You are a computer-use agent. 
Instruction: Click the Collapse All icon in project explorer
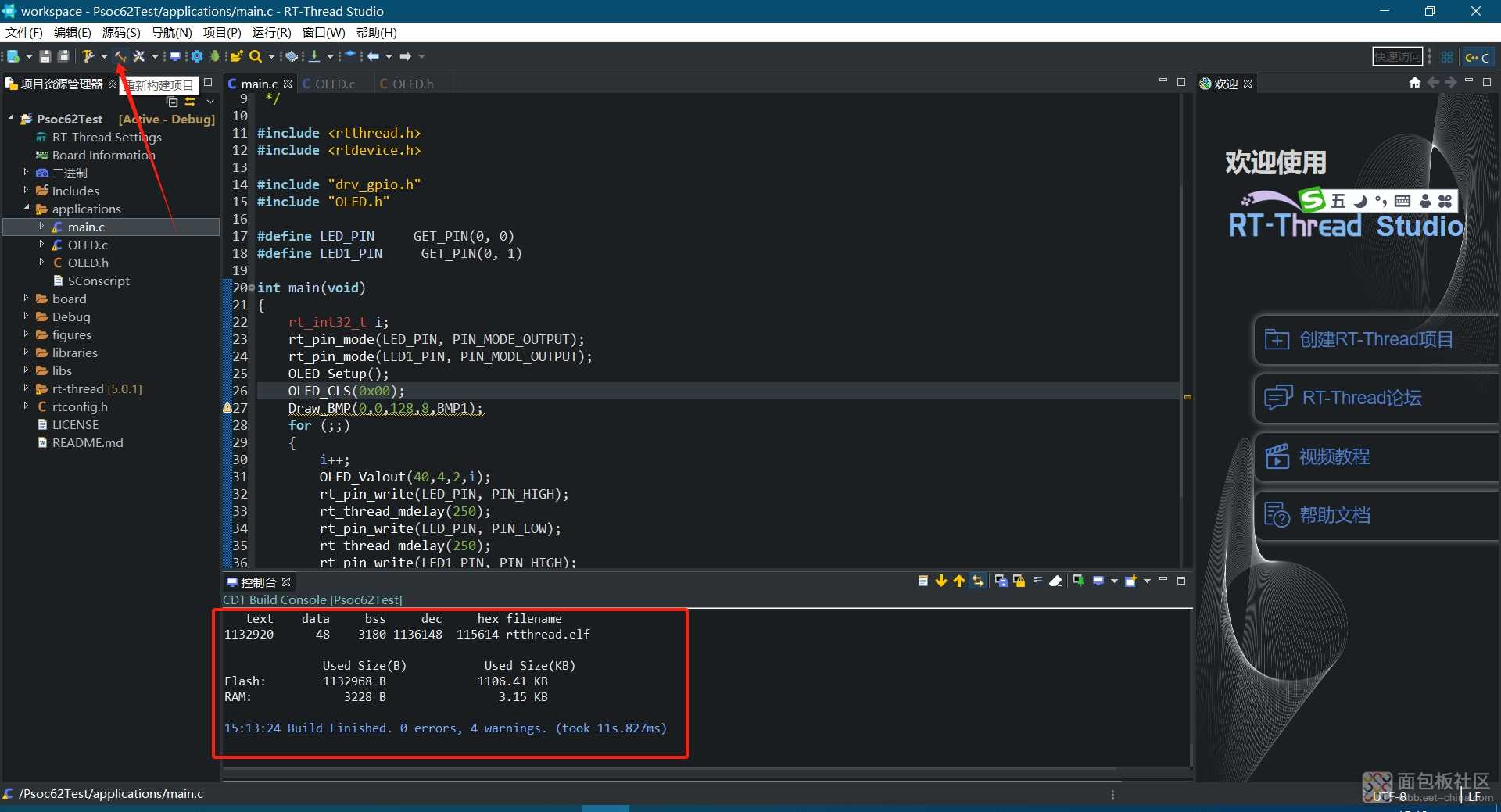[172, 102]
